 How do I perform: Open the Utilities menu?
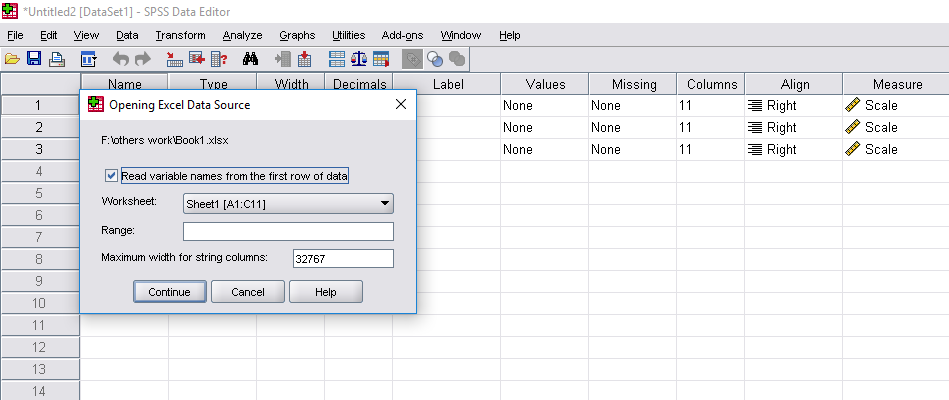click(349, 35)
